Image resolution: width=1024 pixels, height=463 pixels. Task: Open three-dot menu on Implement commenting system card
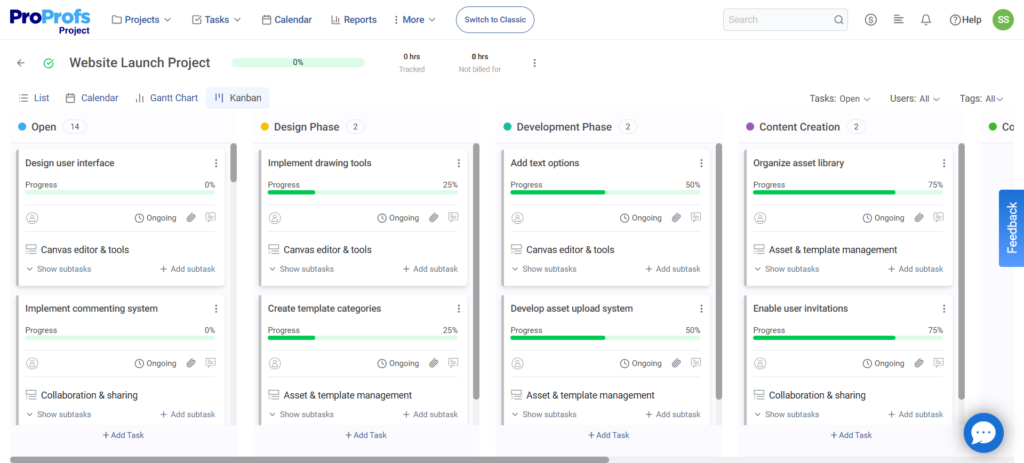(216, 309)
